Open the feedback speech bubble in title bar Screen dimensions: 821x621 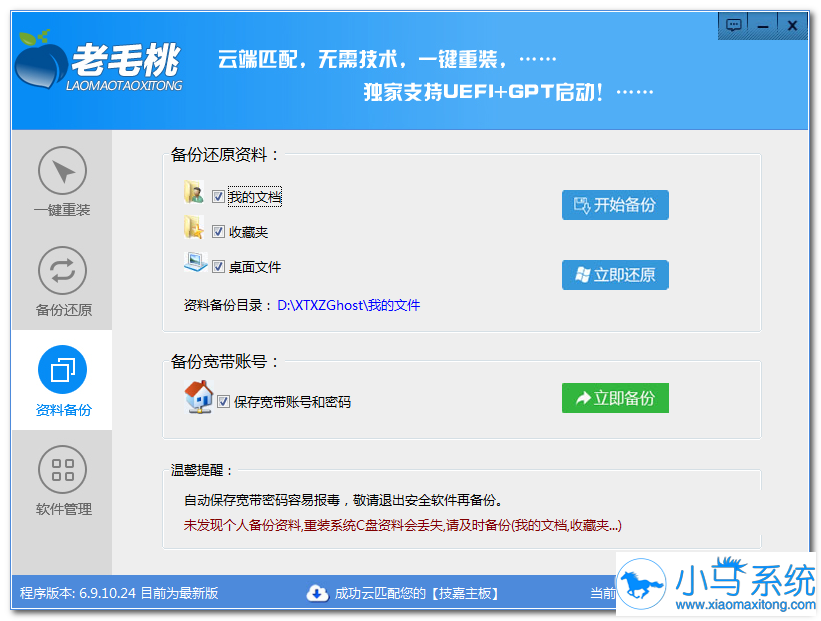point(733,25)
